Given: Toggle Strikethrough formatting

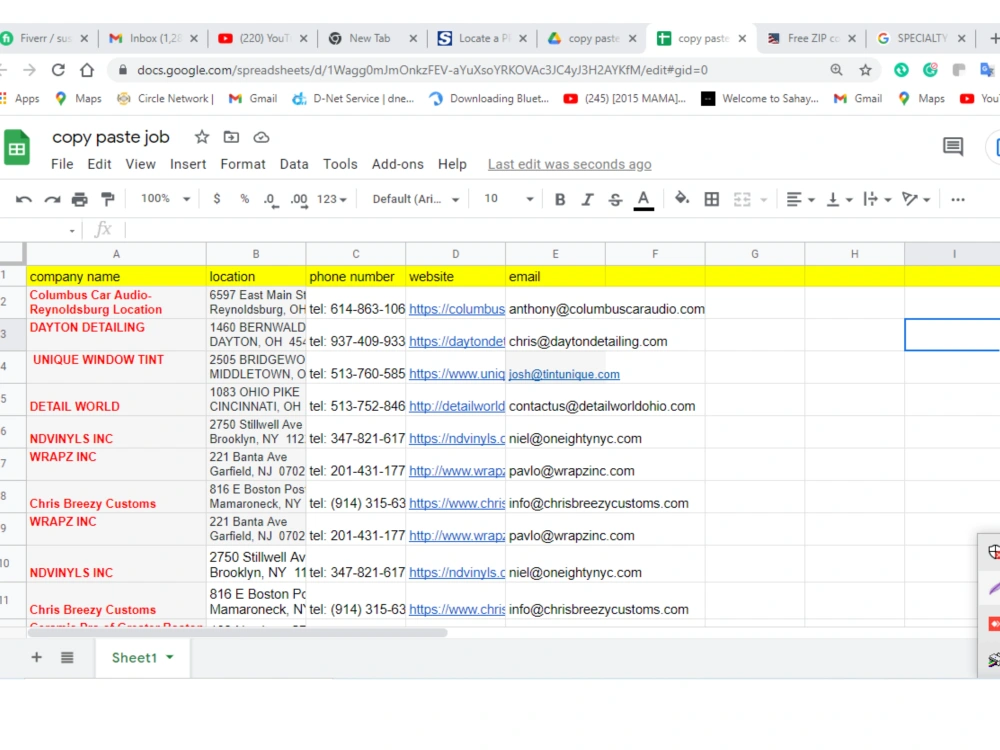Looking at the screenshot, I should click(615, 200).
